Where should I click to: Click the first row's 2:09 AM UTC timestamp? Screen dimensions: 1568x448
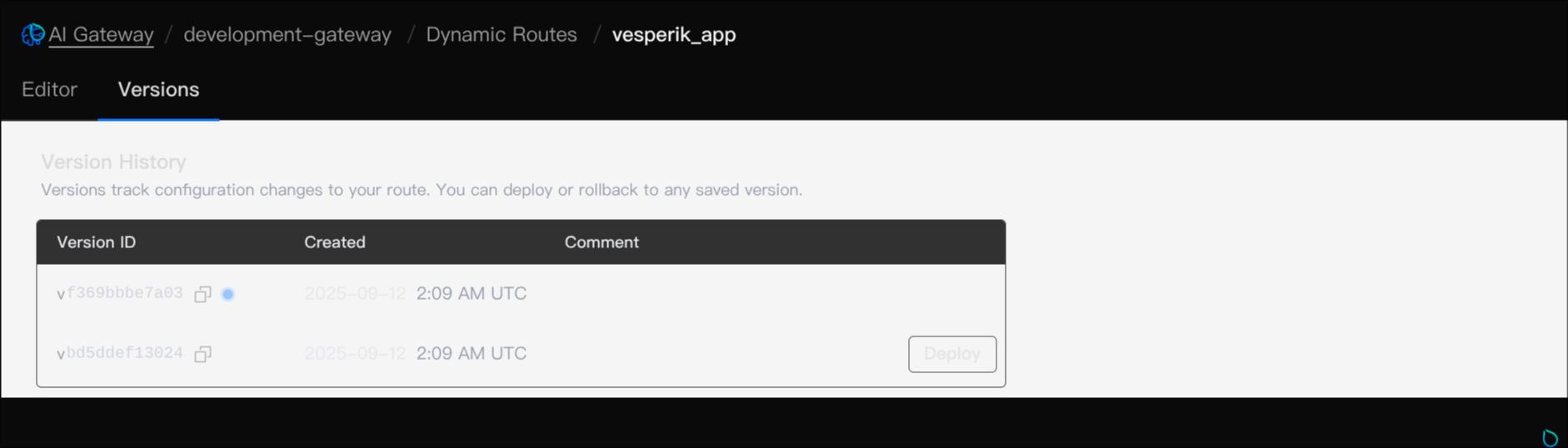[x=472, y=293]
